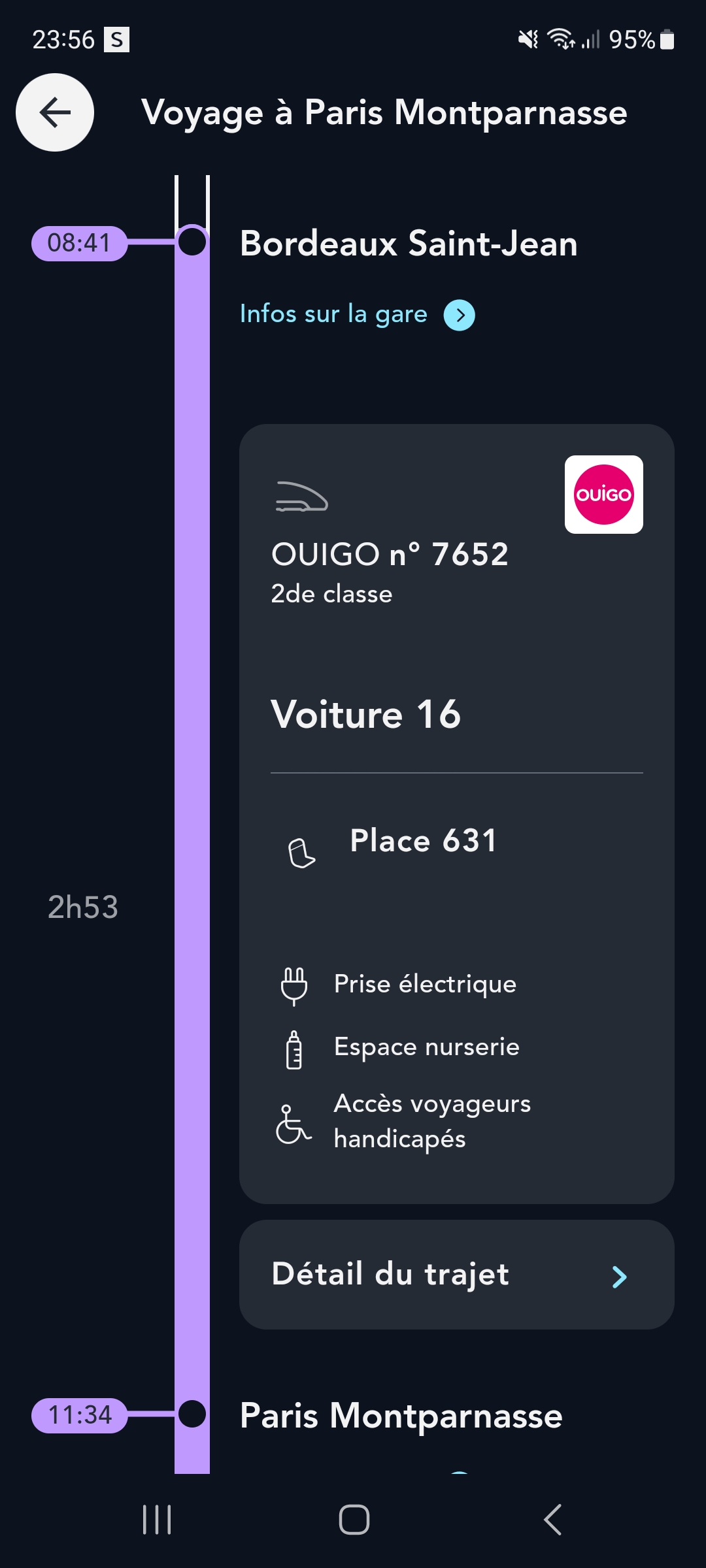Expand Détail du trajet chevron
706x1568 pixels.
click(x=619, y=1277)
